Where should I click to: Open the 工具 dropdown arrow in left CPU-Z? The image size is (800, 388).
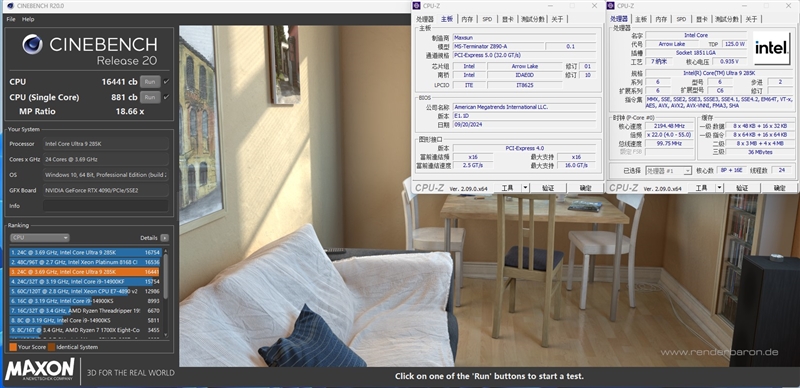(x=525, y=188)
